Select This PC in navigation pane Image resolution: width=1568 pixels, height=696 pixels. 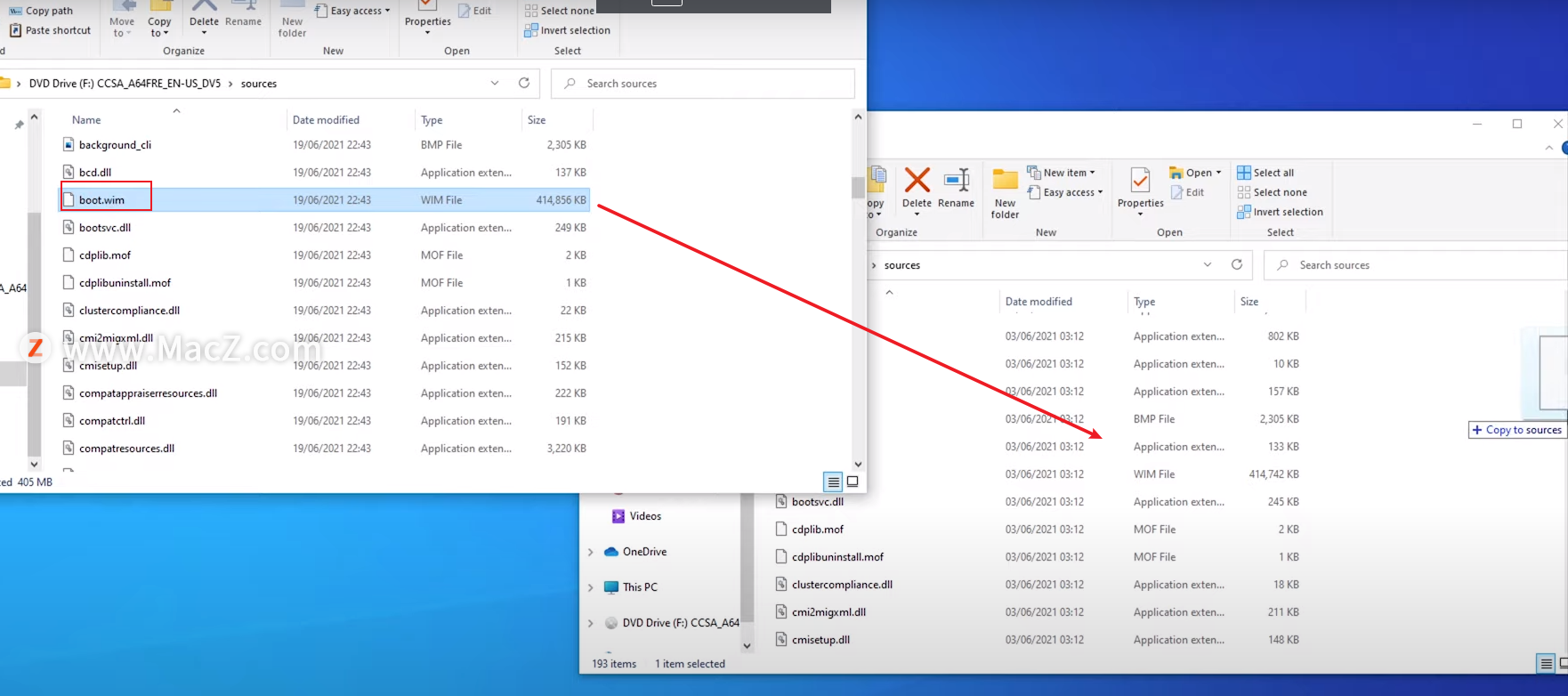click(x=640, y=587)
